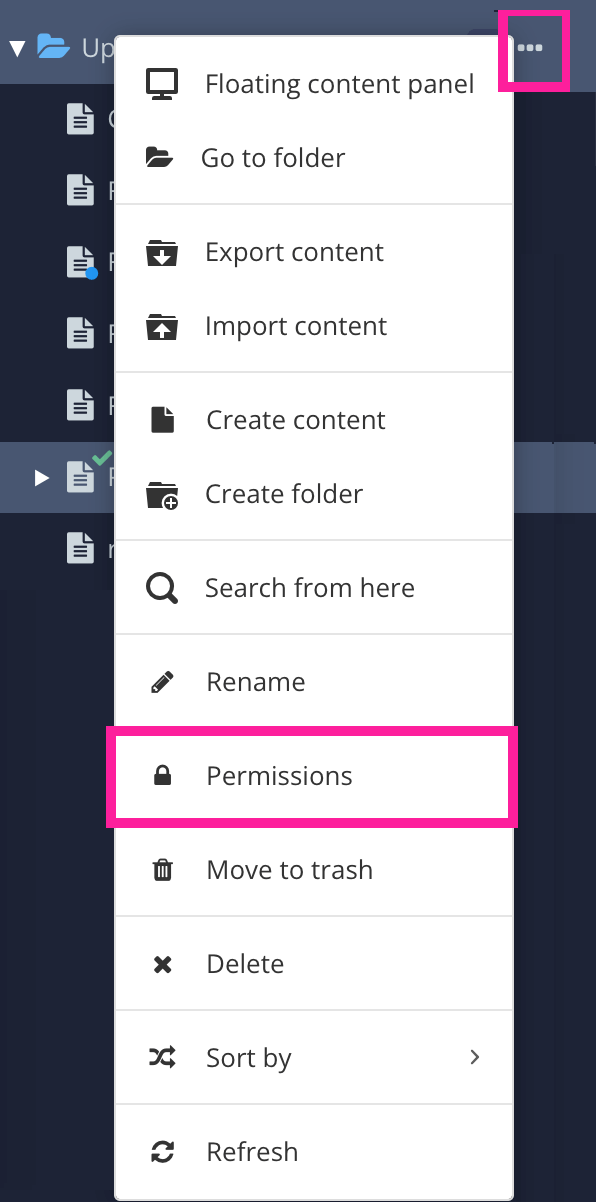Click the Floating content panel monitor icon
The width and height of the screenshot is (596, 1202).
pyautogui.click(x=160, y=83)
